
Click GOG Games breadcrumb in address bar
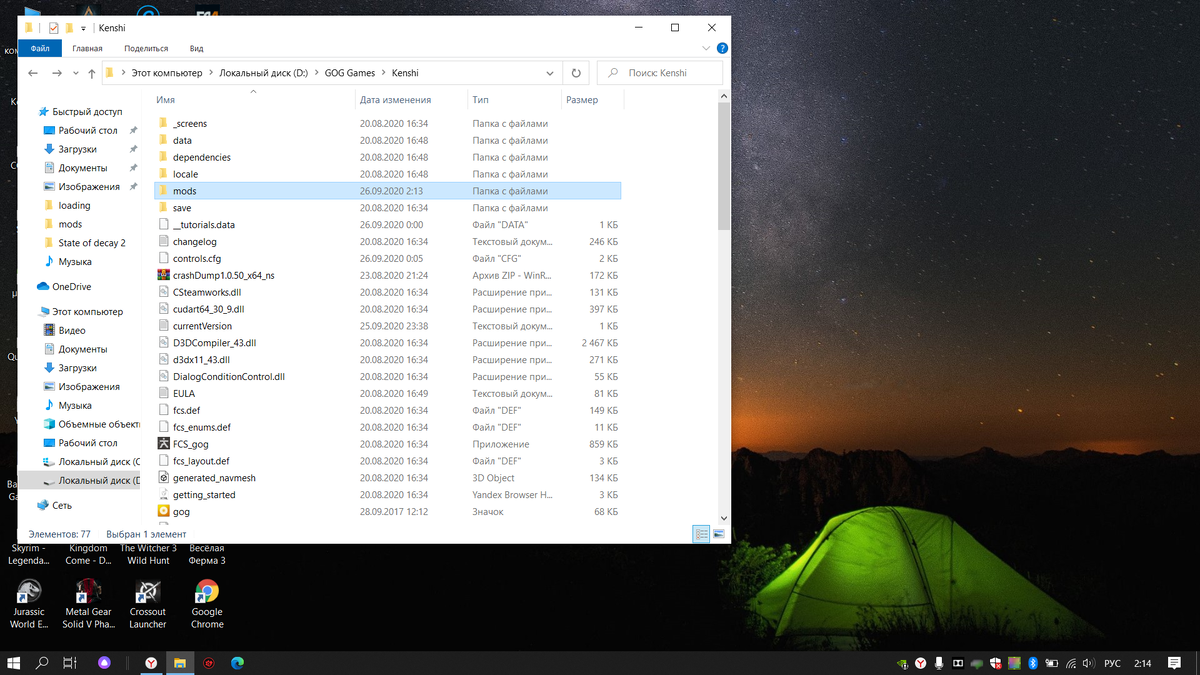click(x=348, y=73)
